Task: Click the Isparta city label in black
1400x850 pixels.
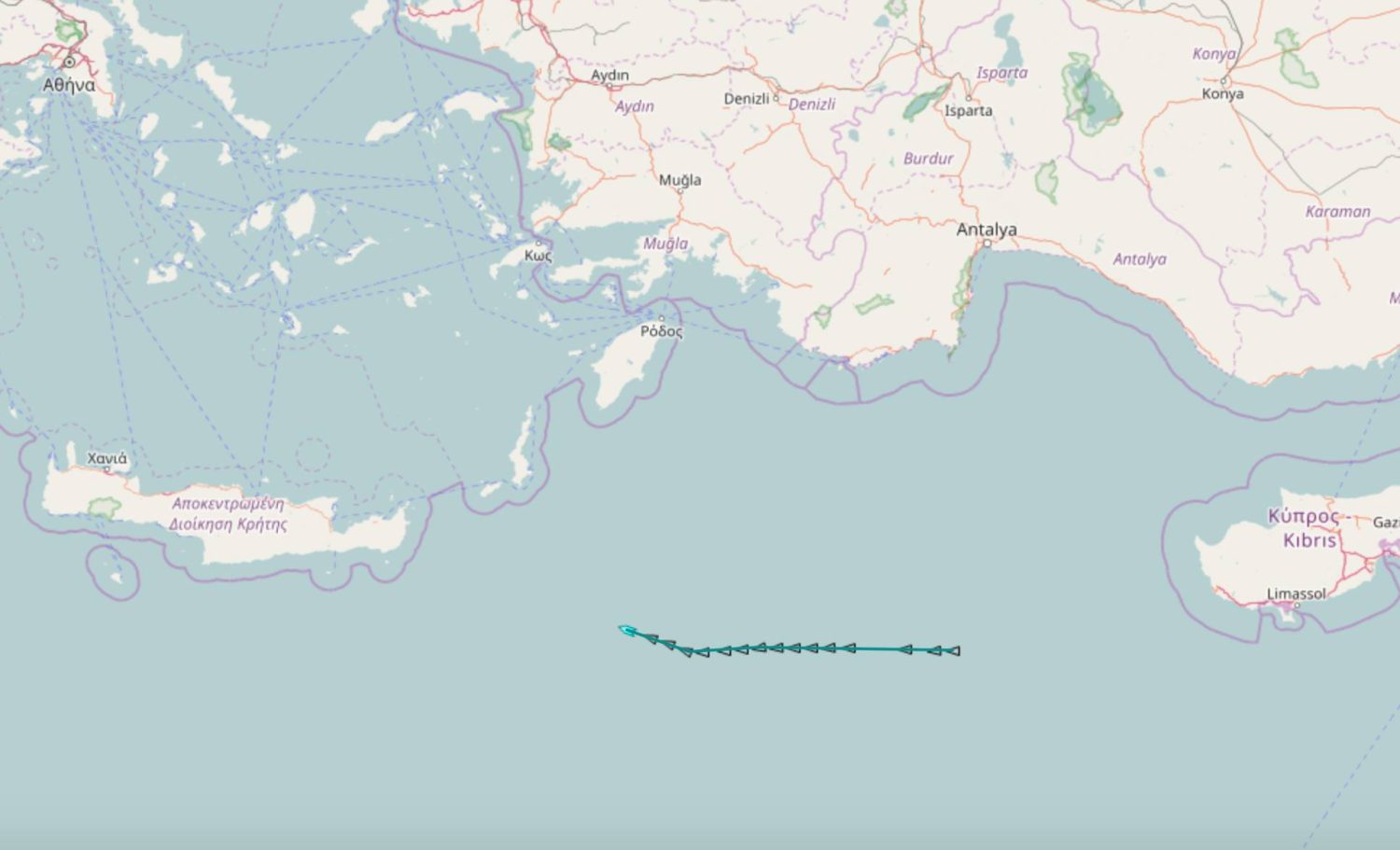Action: (x=969, y=111)
